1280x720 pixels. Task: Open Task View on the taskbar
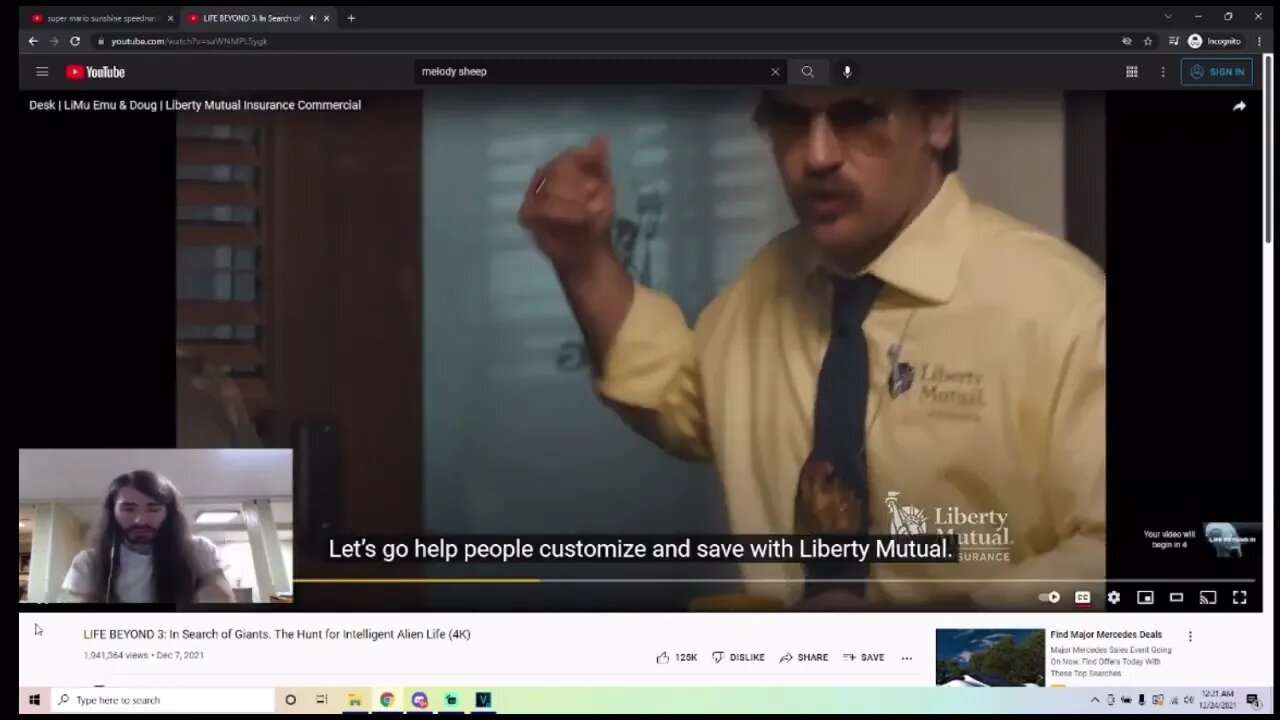tap(322, 700)
